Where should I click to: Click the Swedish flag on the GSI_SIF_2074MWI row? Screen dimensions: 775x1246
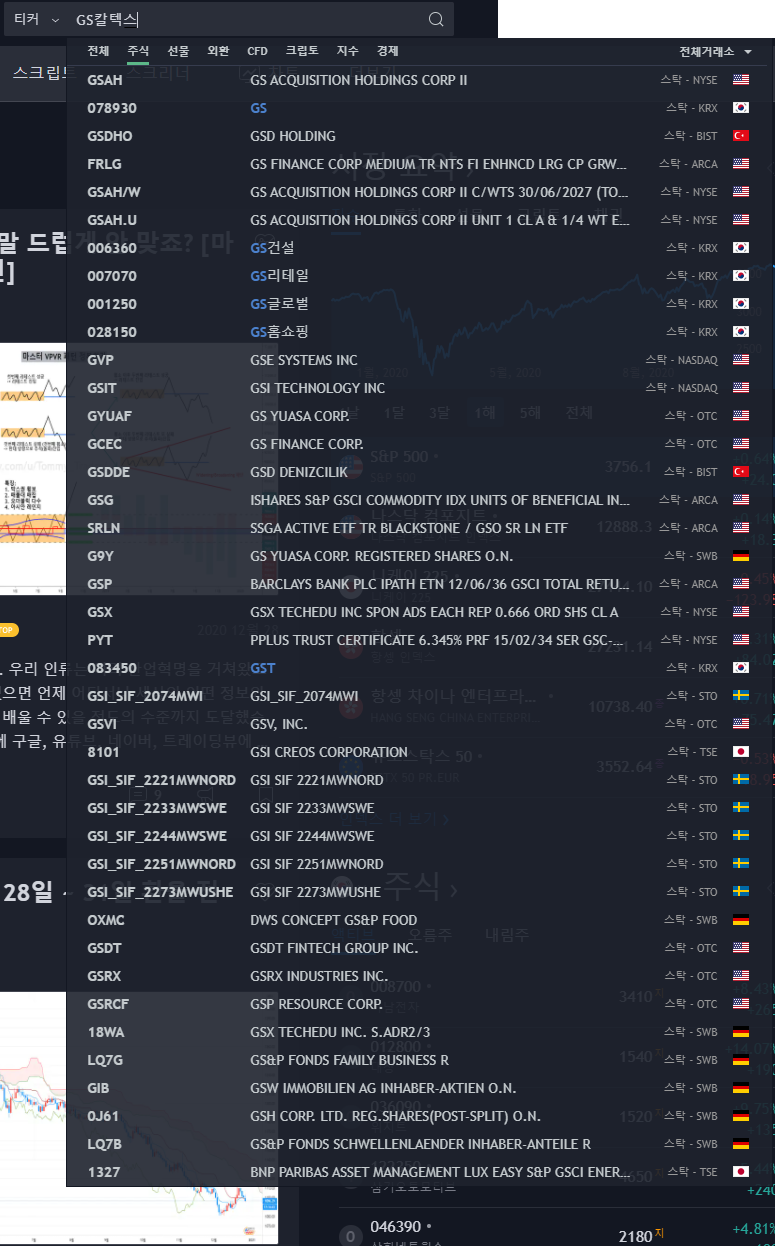(x=741, y=696)
